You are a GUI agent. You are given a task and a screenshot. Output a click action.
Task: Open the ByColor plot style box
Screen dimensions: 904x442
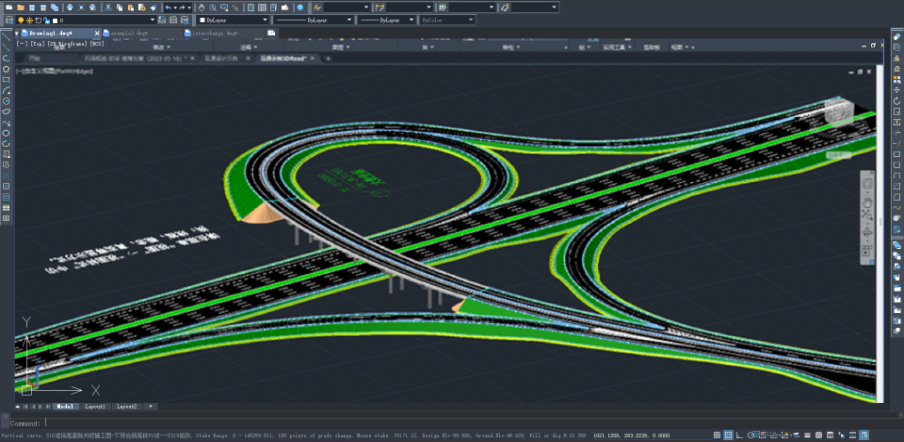pyautogui.click(x=445, y=20)
